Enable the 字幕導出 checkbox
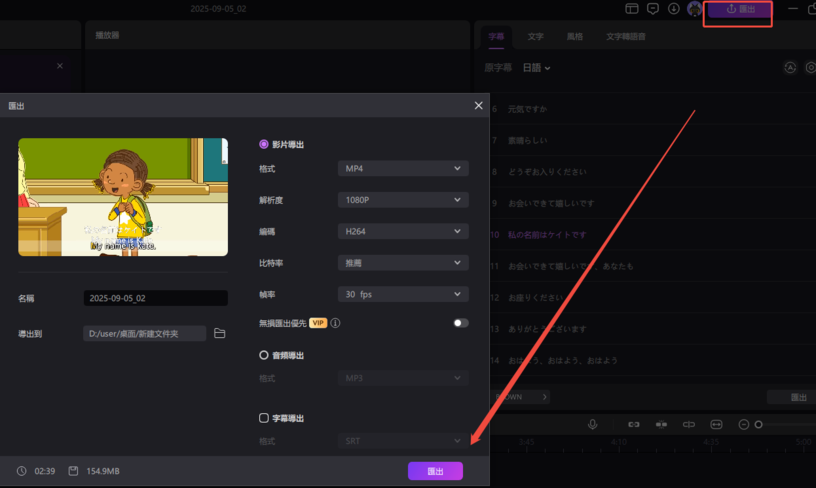 (x=264, y=418)
